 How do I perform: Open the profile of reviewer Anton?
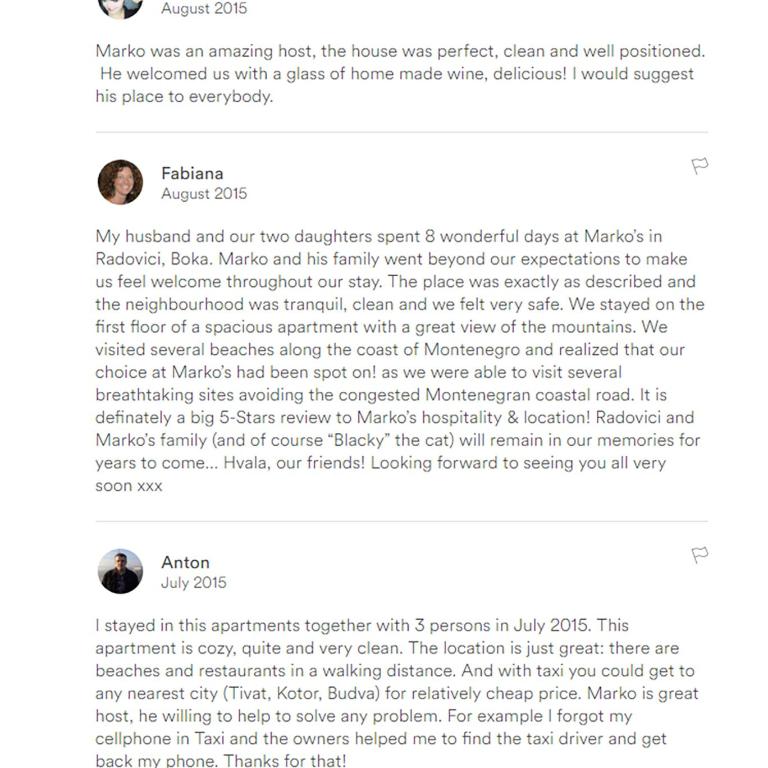click(185, 562)
